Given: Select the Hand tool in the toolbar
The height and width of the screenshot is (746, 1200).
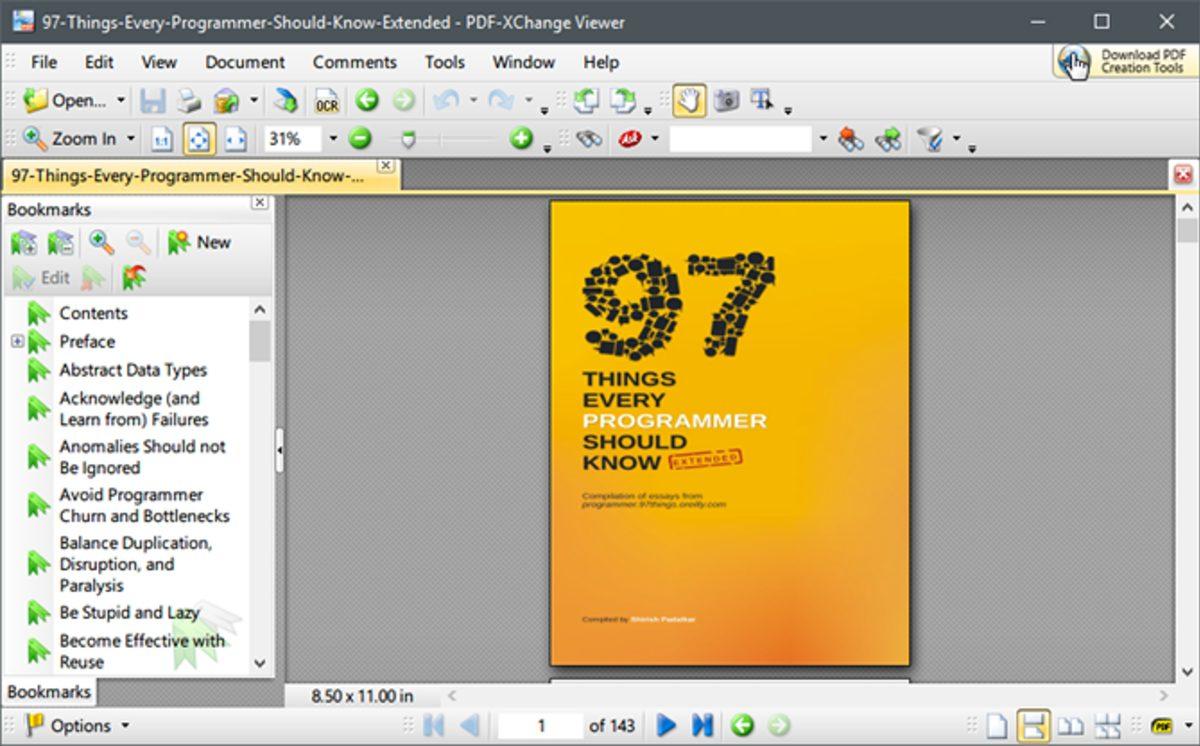Looking at the screenshot, I should pyautogui.click(x=688, y=100).
